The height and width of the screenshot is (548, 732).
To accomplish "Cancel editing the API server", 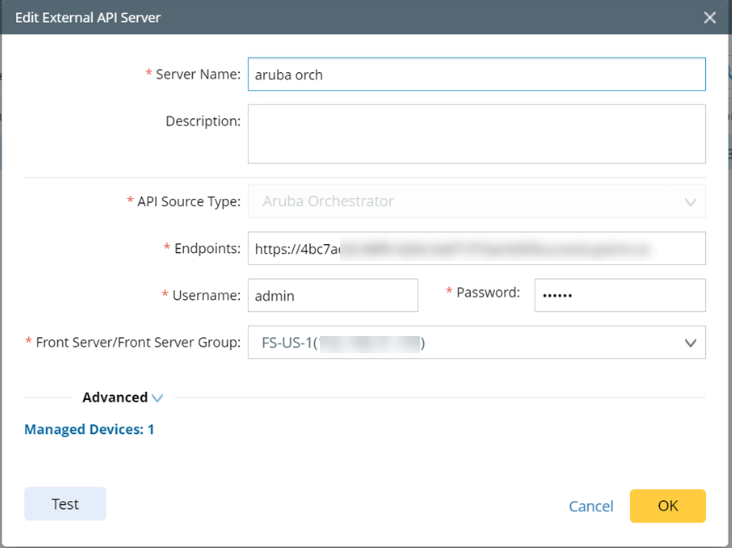I will (x=591, y=506).
